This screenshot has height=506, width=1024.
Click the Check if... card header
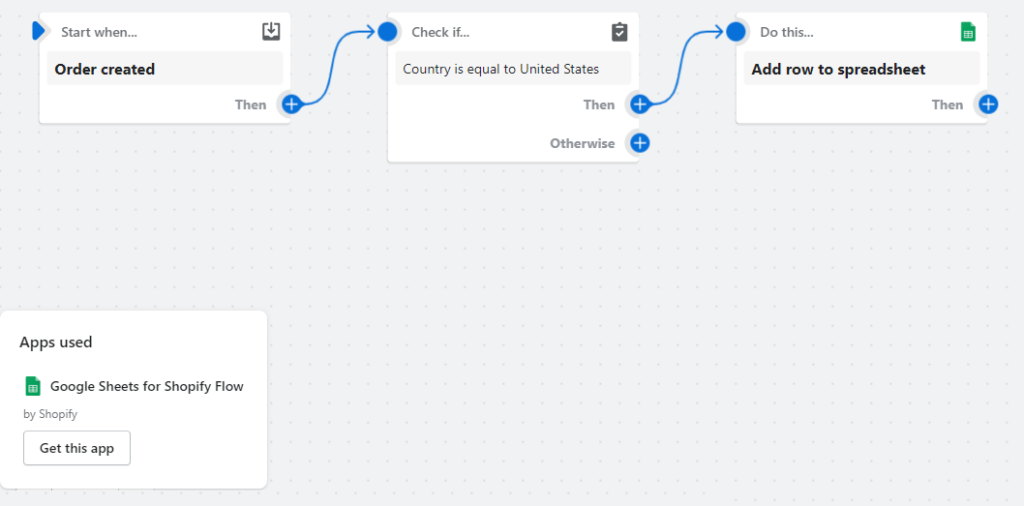click(441, 32)
